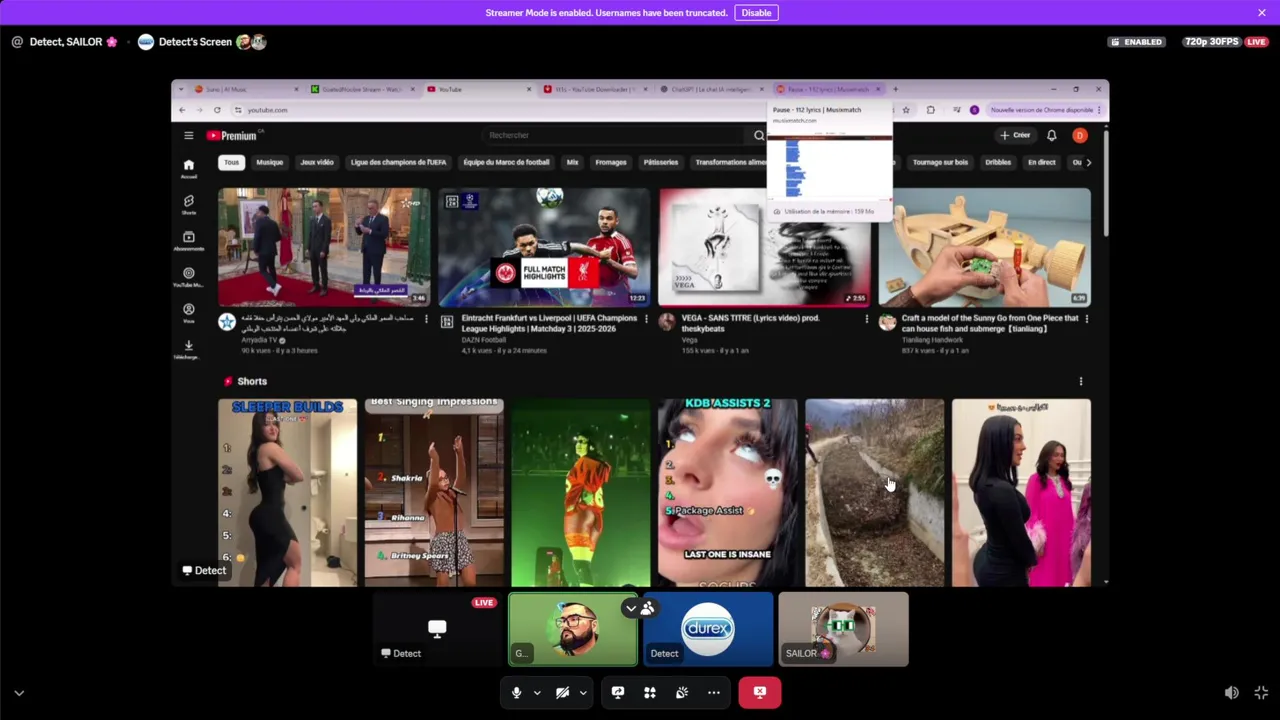
Task: Open the KDB ASSISTS 2 short thumbnail
Action: 727,492
